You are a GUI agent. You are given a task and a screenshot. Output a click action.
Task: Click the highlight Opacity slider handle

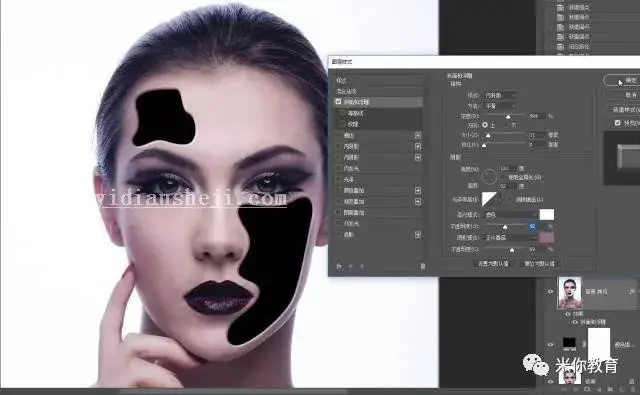click(x=505, y=226)
